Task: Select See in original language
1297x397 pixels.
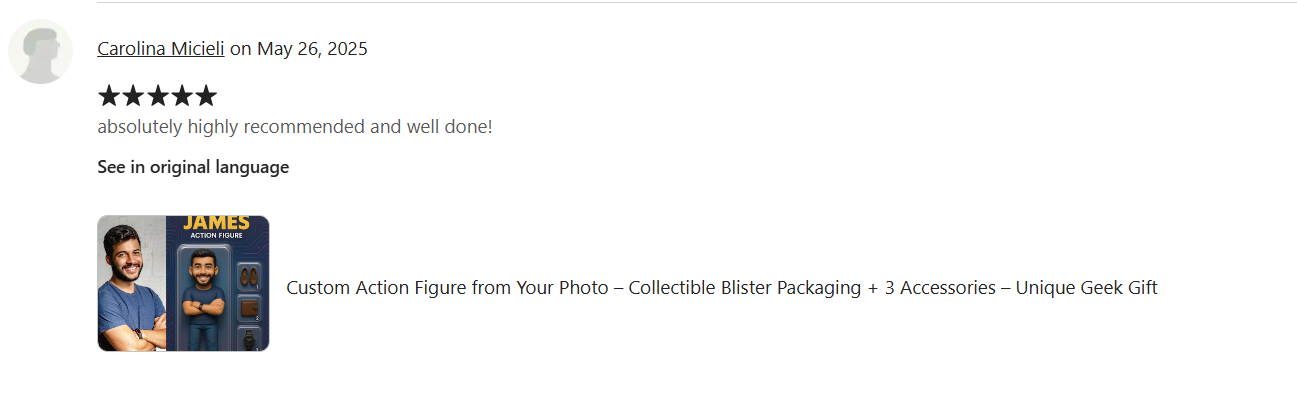Action: coord(193,167)
